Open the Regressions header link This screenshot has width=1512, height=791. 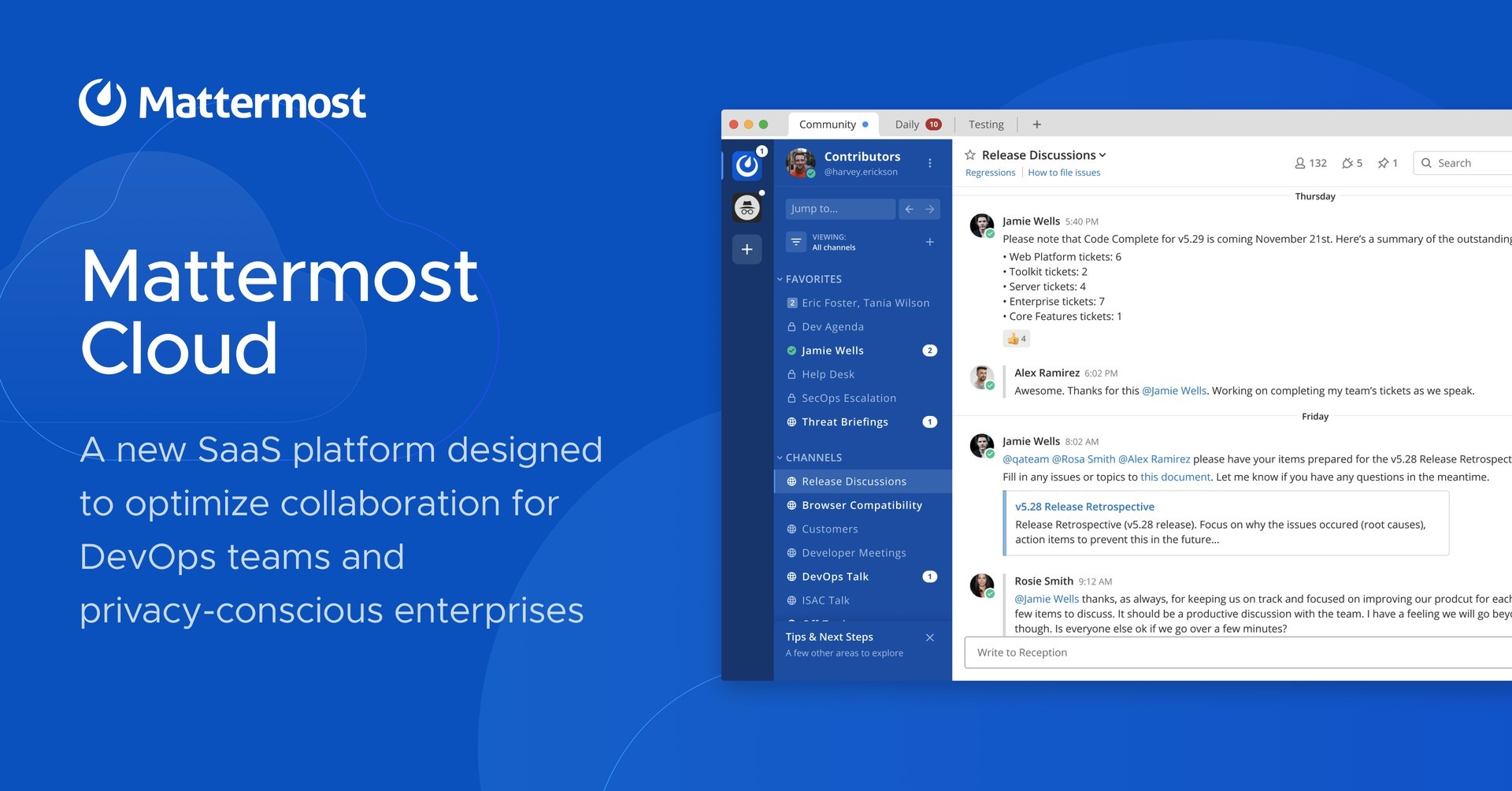(x=990, y=173)
